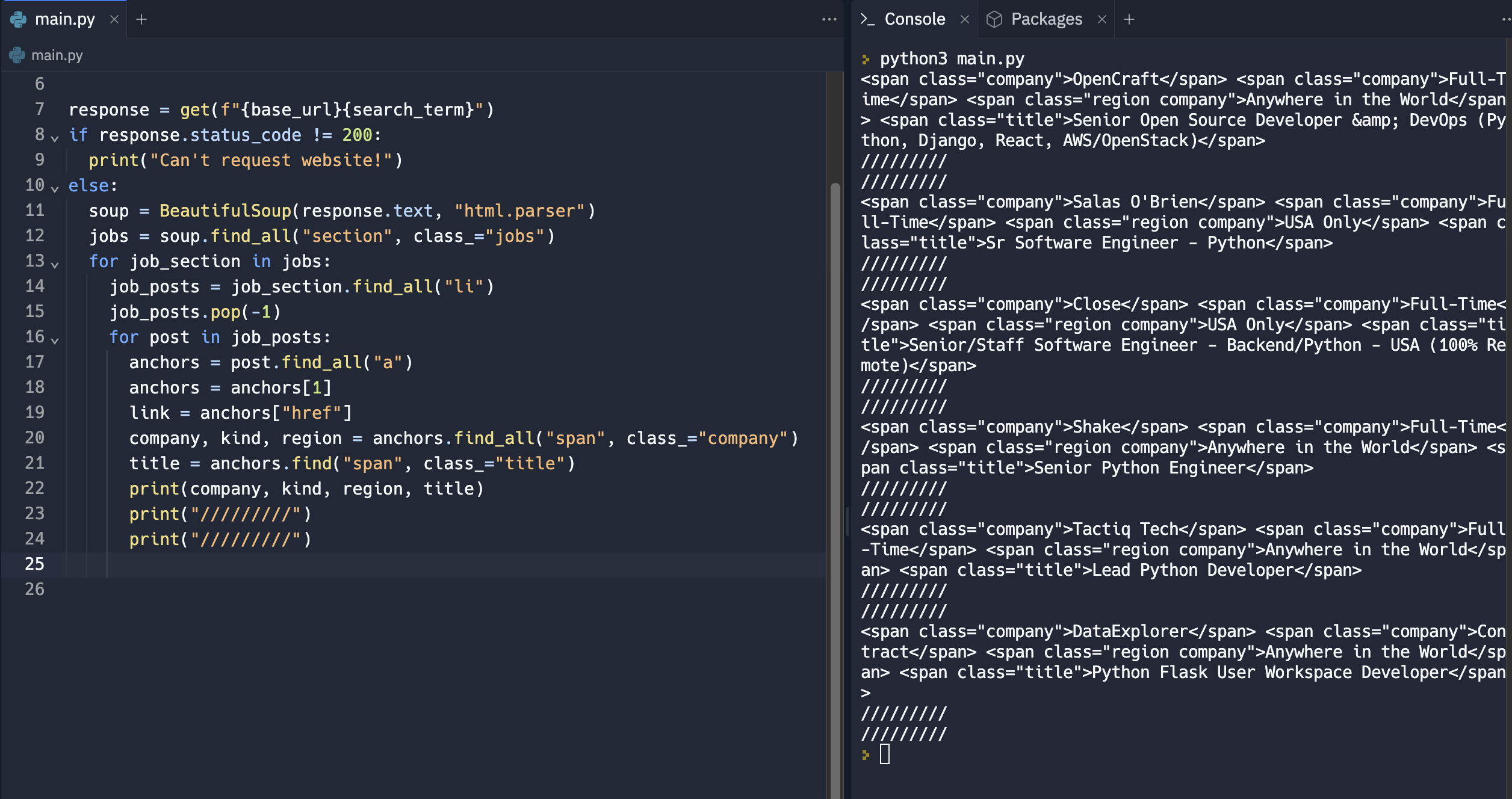Click the Console prompt icon

pos(867,19)
